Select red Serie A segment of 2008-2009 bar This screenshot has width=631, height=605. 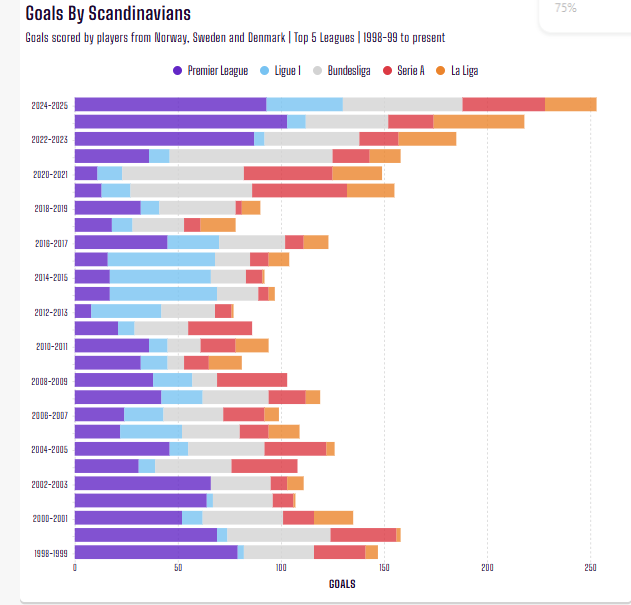tap(252, 380)
